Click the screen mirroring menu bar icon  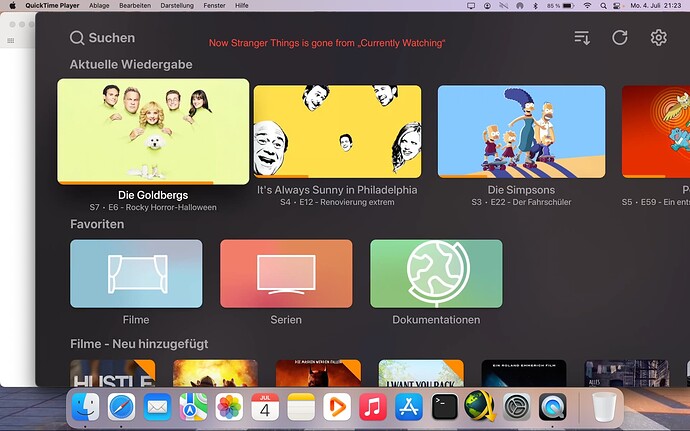click(471, 6)
